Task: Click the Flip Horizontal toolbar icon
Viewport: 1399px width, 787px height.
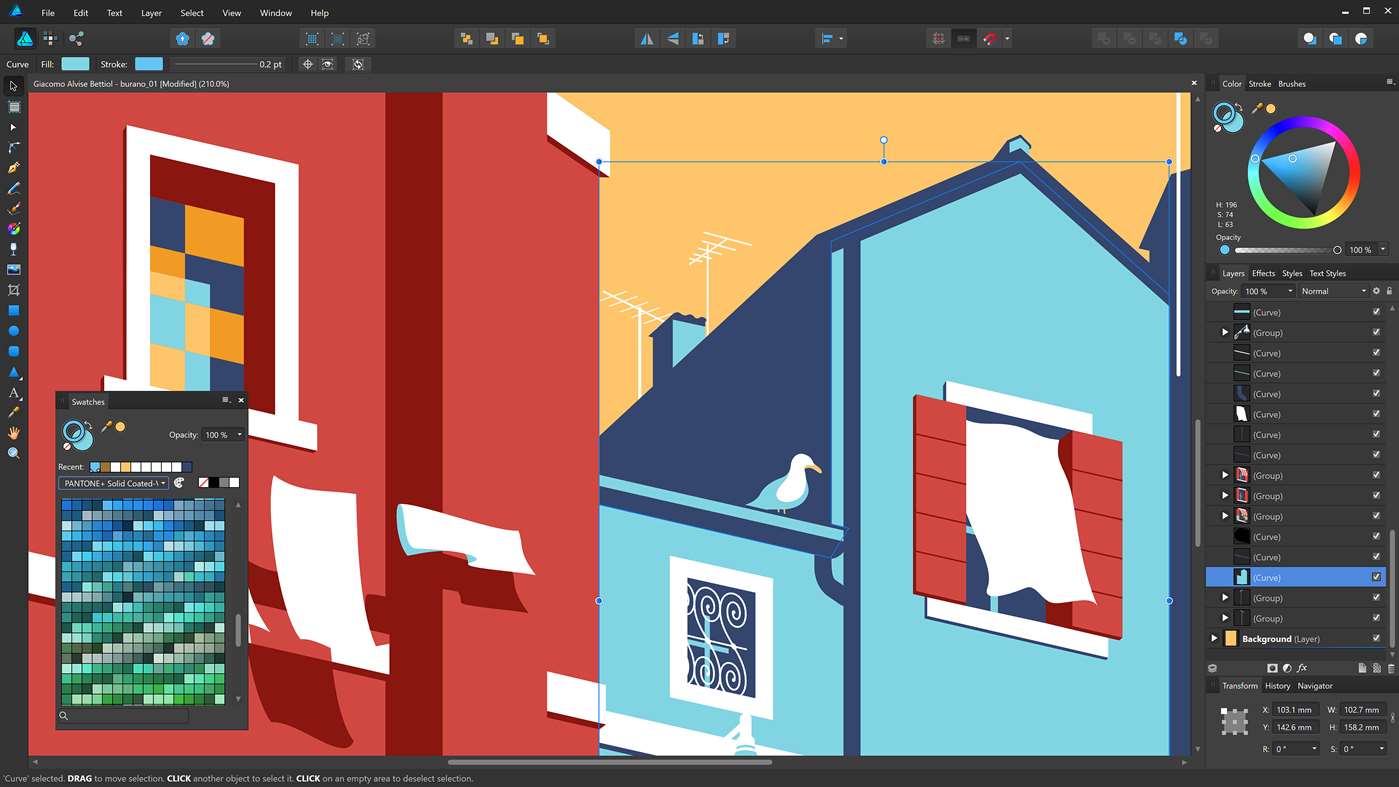Action: point(647,39)
